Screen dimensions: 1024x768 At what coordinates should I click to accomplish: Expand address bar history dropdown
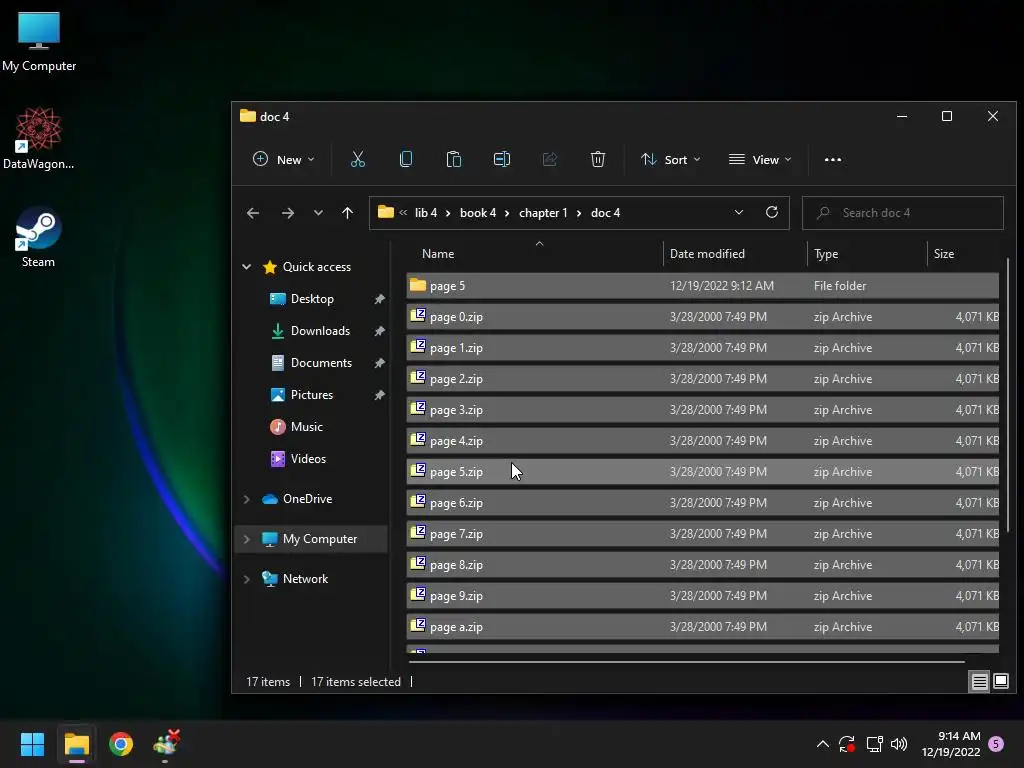coord(739,212)
